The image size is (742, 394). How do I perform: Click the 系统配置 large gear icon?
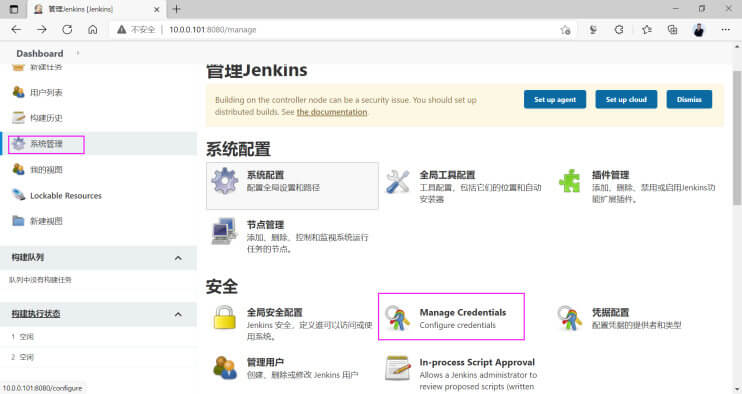coord(225,181)
